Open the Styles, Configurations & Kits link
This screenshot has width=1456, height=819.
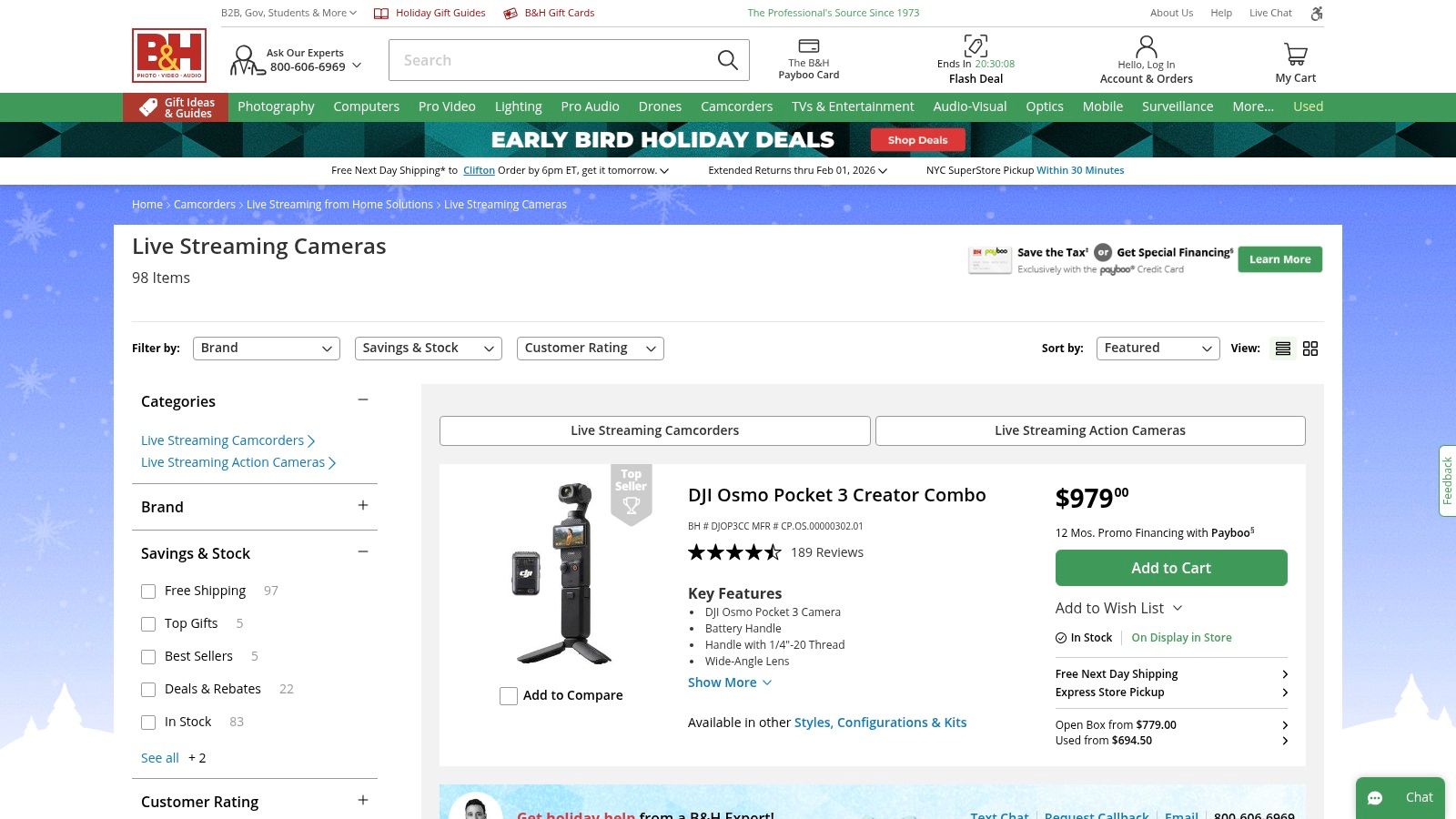pos(880,723)
